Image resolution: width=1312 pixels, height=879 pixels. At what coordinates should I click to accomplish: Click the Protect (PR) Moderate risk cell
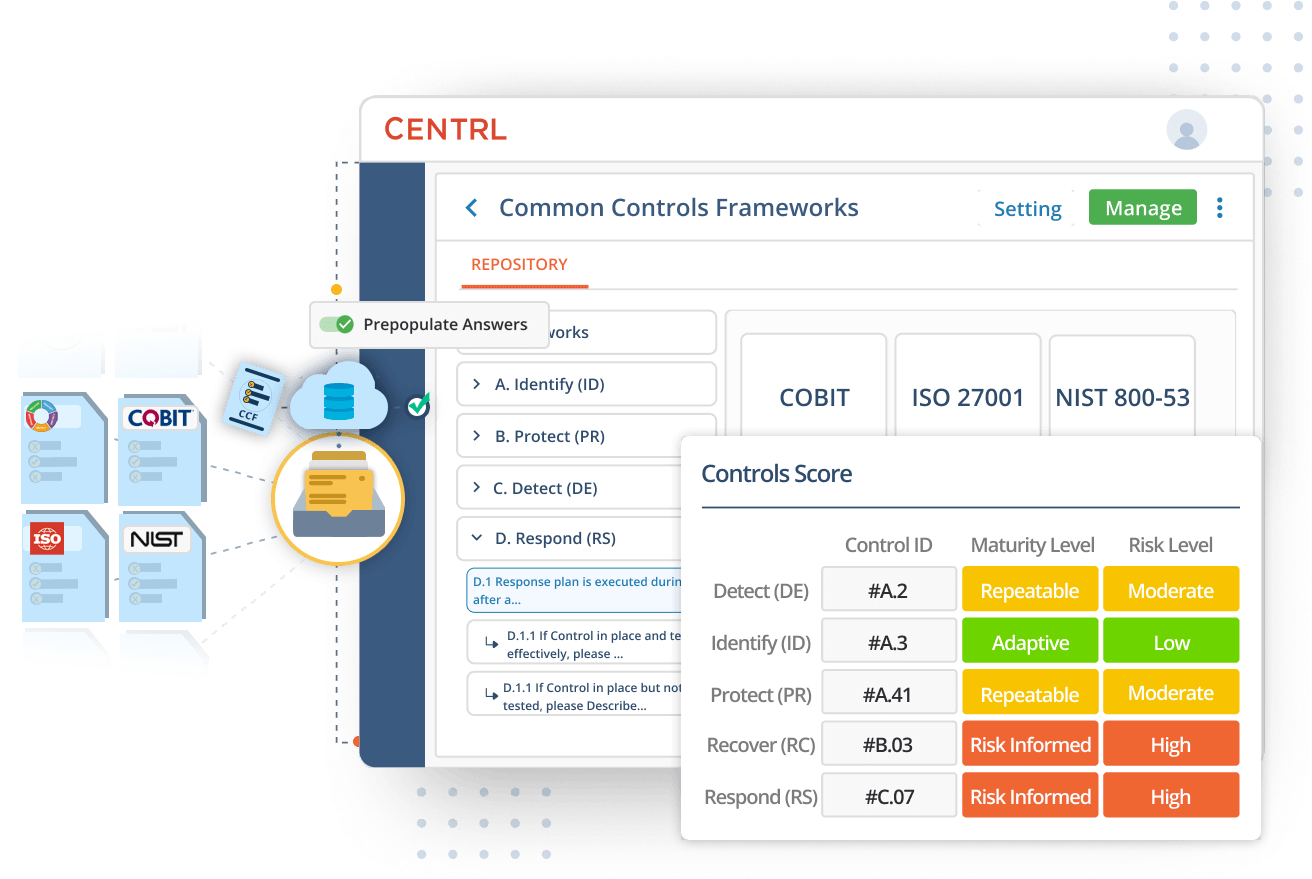pyautogui.click(x=1170, y=694)
